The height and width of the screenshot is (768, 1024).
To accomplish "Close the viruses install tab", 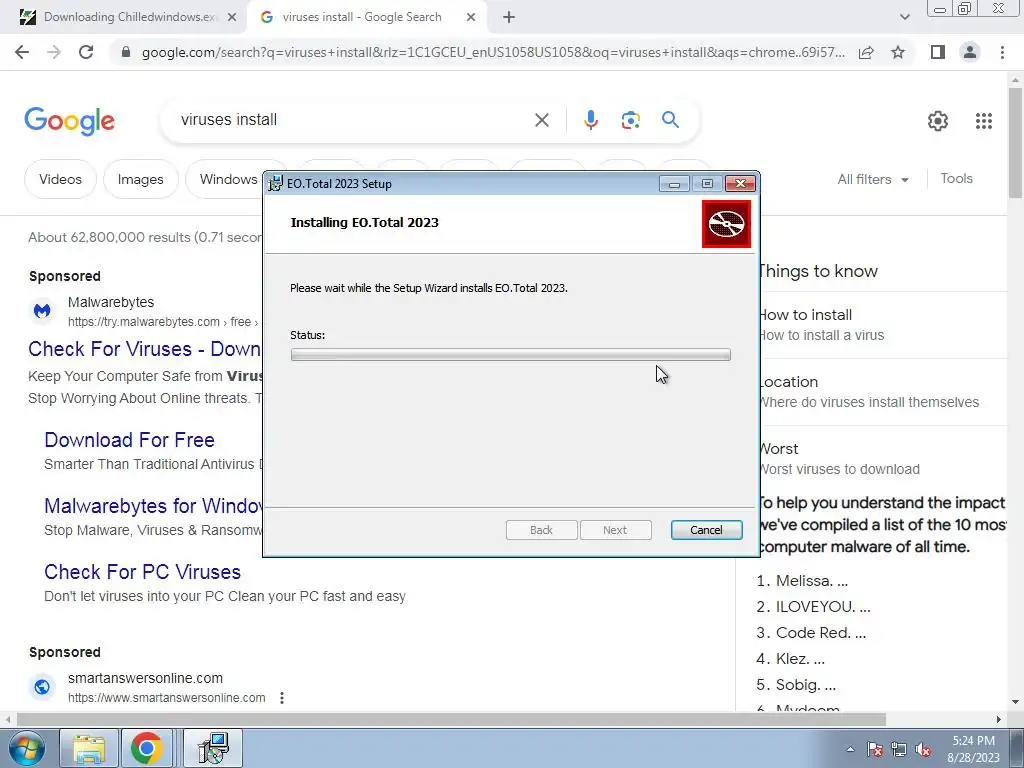I will click(471, 18).
